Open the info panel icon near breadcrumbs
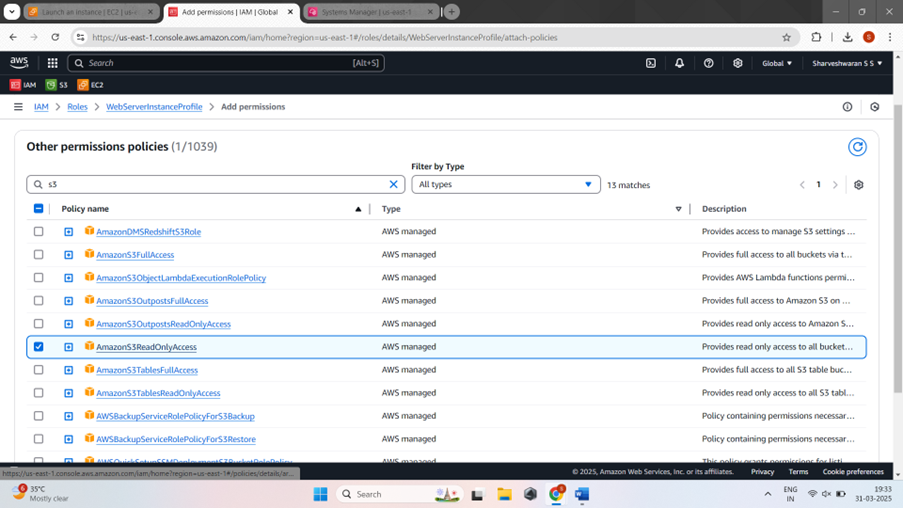The width and height of the screenshot is (903, 508). 847,107
